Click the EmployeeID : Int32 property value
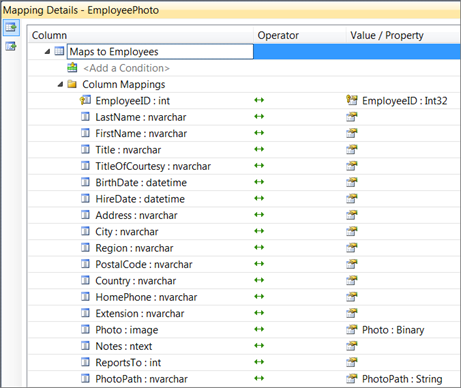This screenshot has height=388, width=461. (405, 101)
